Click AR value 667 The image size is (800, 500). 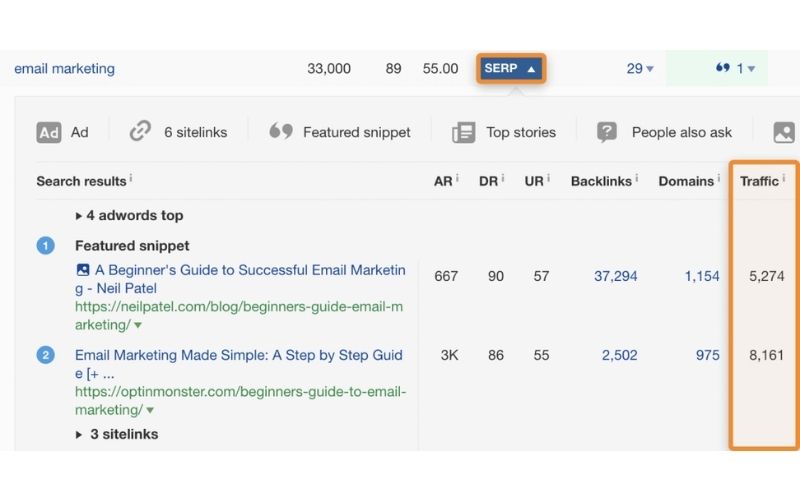446,276
